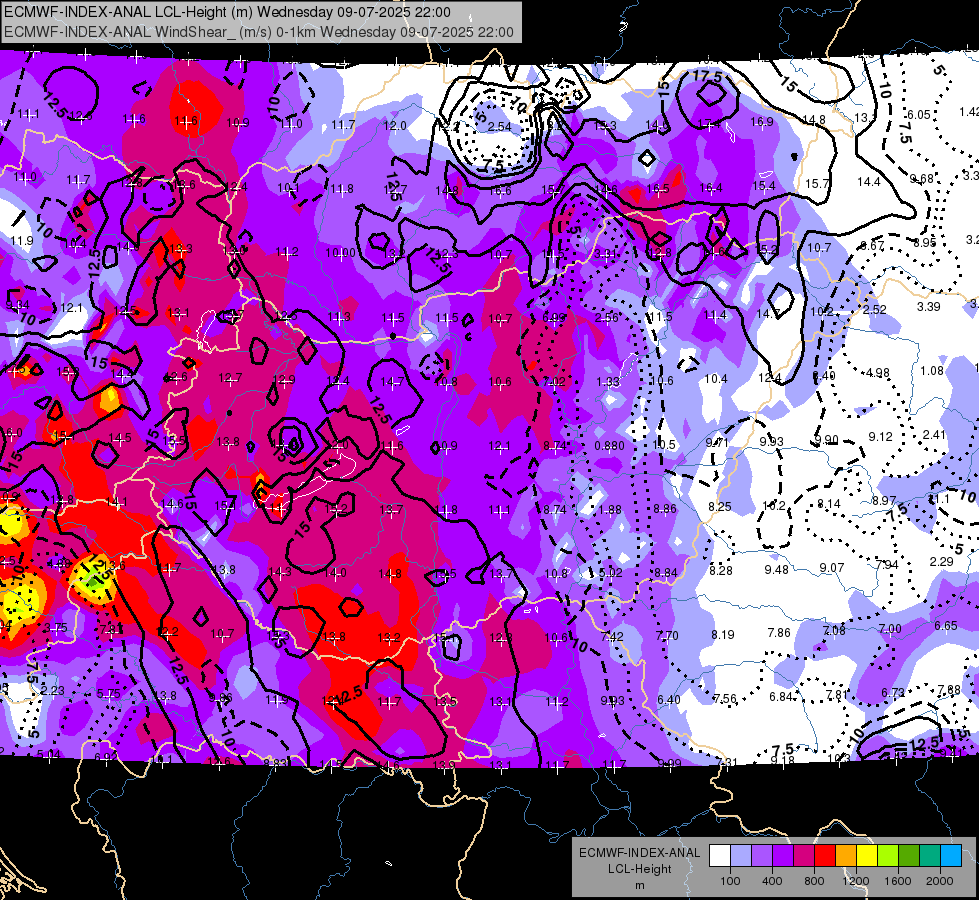Click the 9.90 grid value
The width and height of the screenshot is (979, 900).
(x=826, y=440)
